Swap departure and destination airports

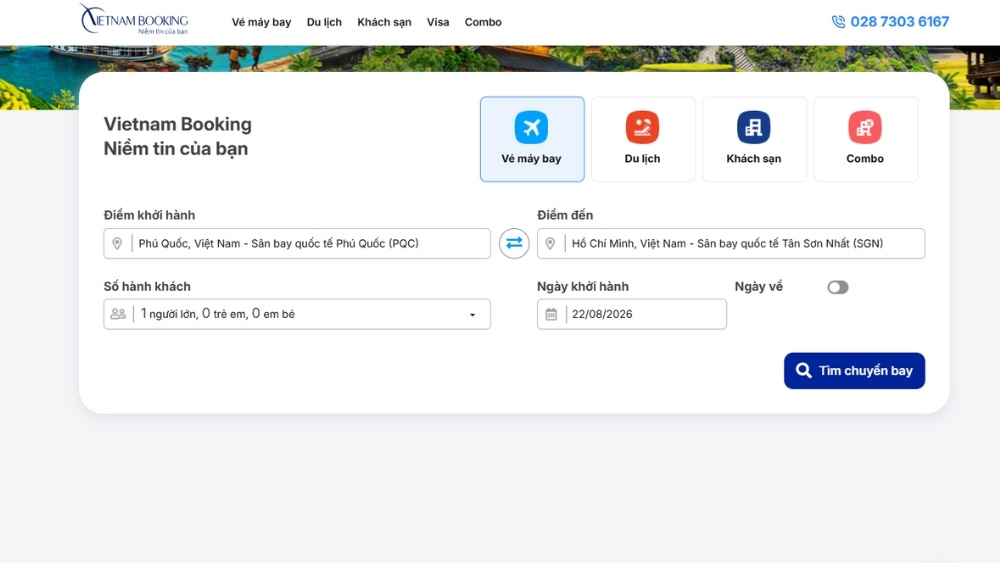tap(514, 244)
